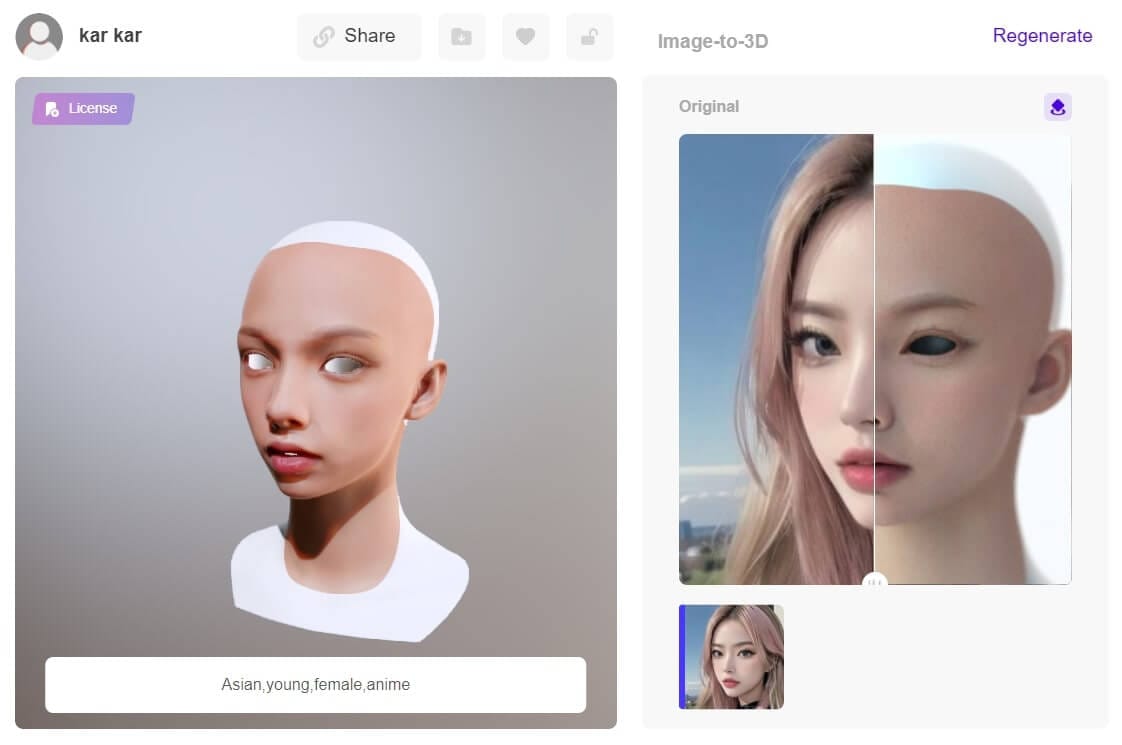The height and width of the screenshot is (745, 1122).
Task: Click the Regenerate link
Action: coord(1042,36)
